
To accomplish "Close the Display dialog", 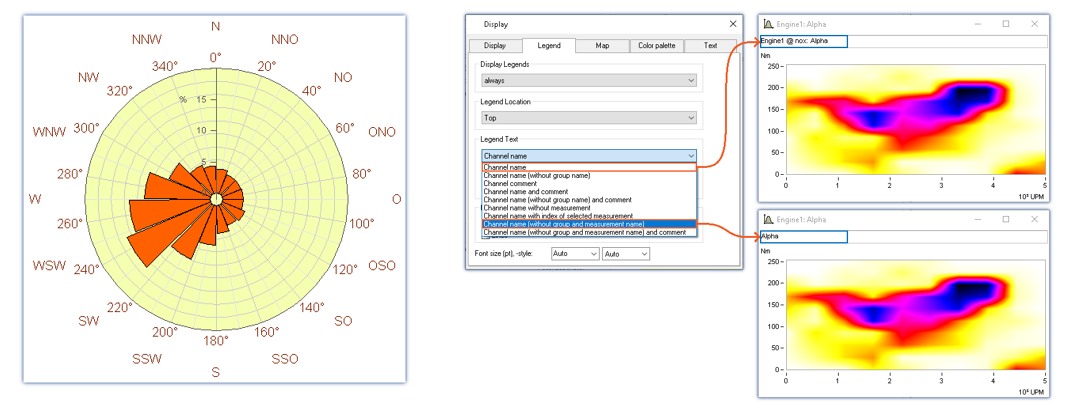I will pos(732,23).
